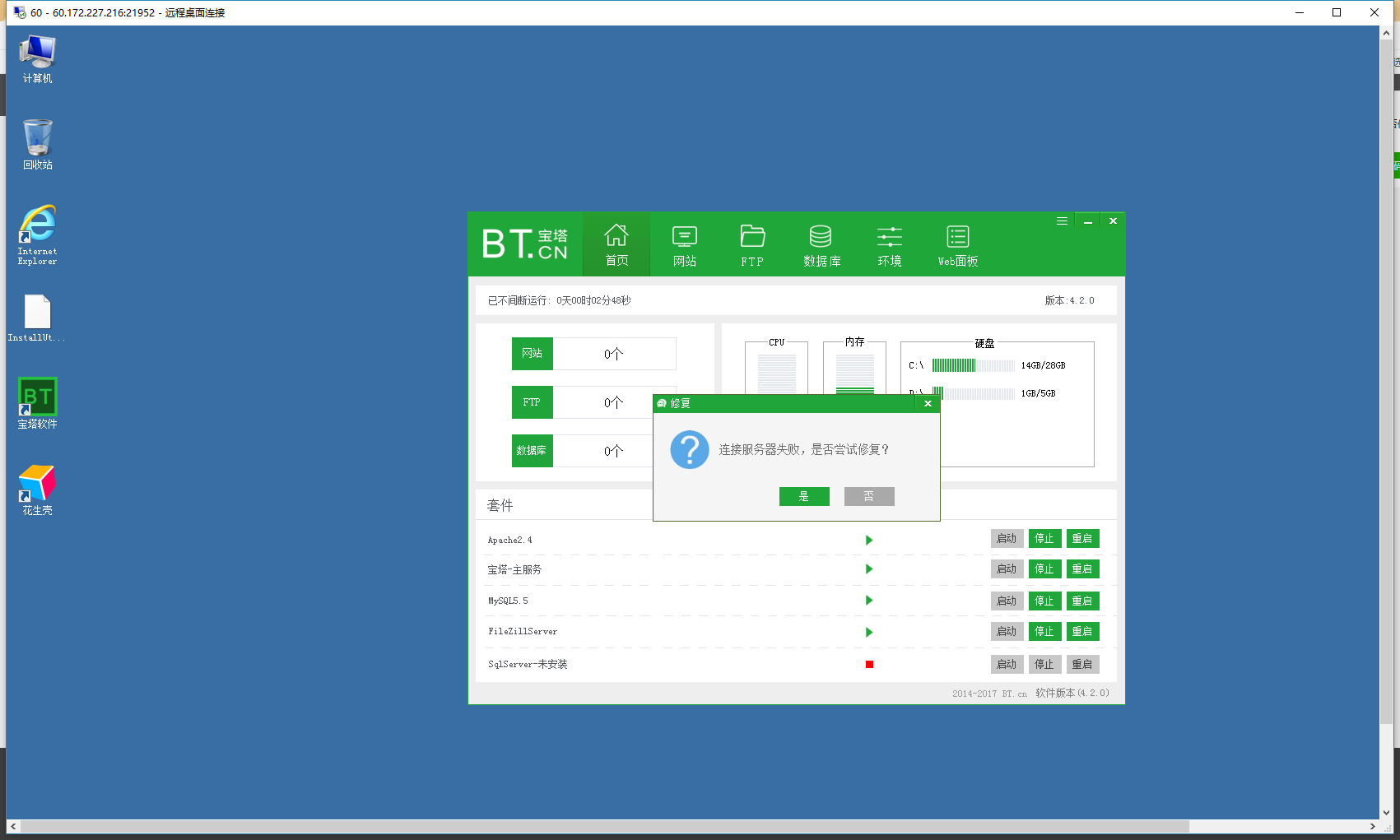Click the green FTP count label
1400x840 pixels.
tap(532, 402)
